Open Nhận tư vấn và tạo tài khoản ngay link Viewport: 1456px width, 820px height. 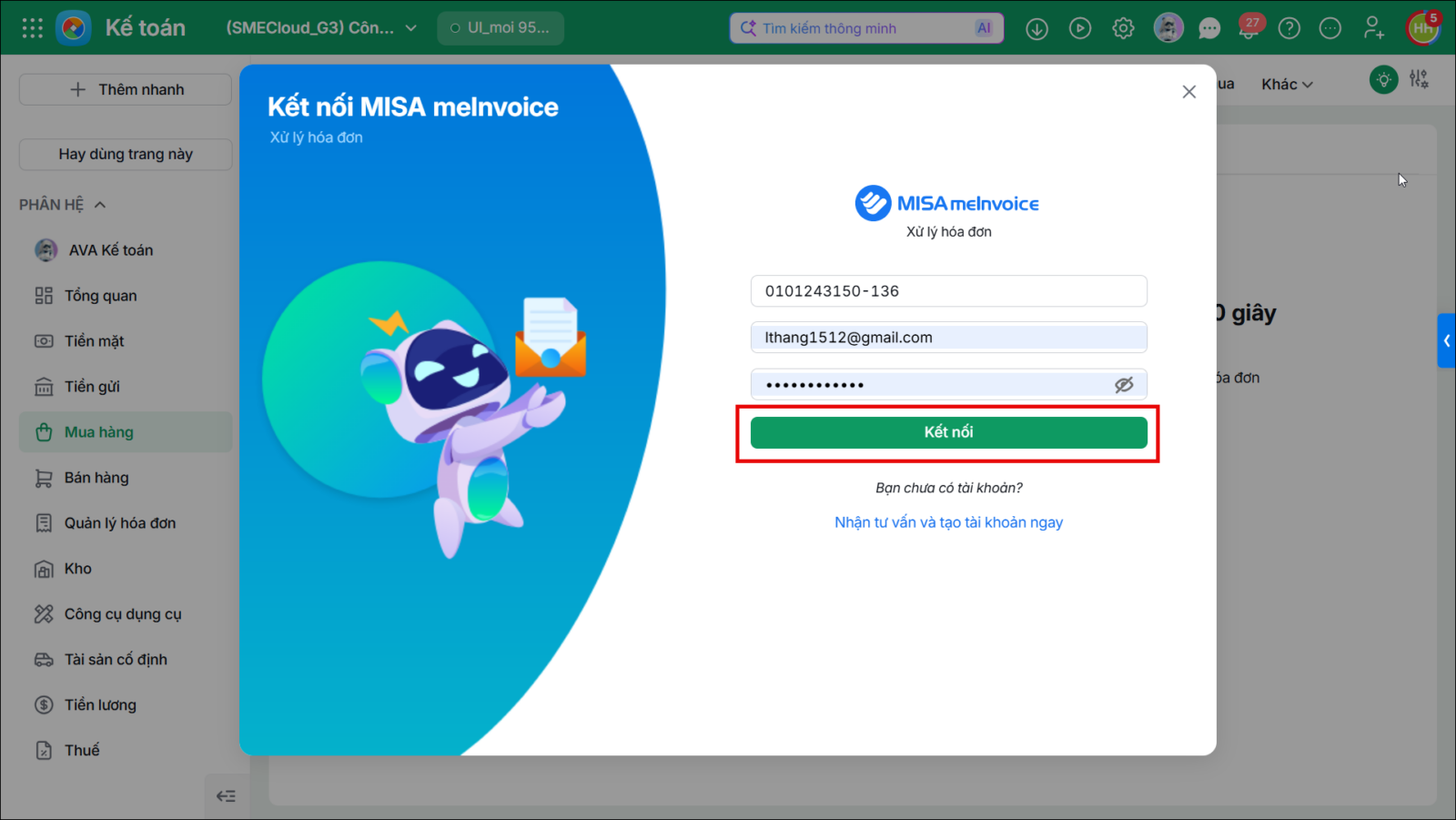[x=948, y=522]
